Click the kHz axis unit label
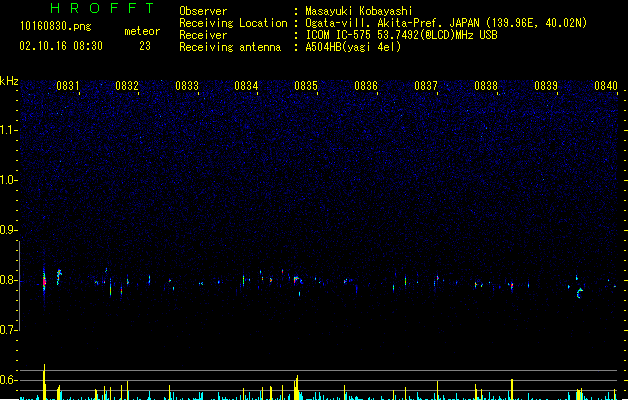This screenshot has width=629, height=400. tap(9, 81)
